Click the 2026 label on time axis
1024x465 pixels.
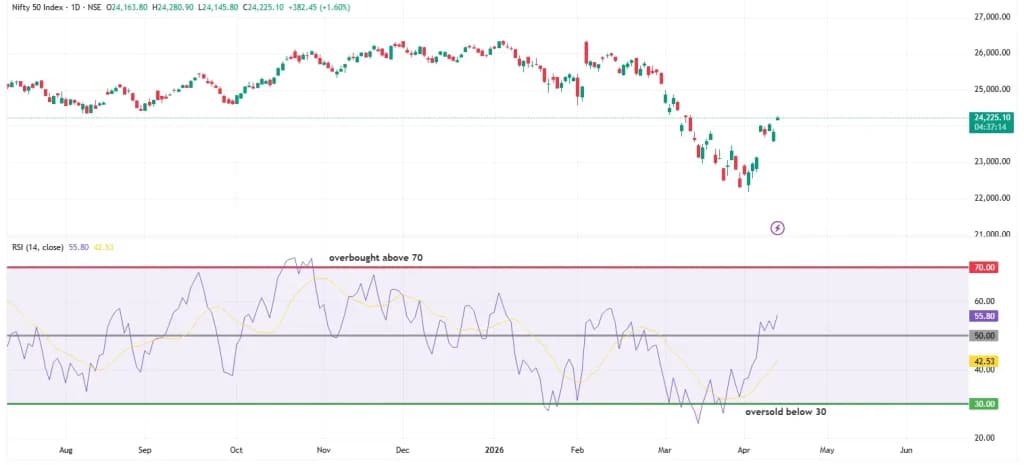coord(494,450)
